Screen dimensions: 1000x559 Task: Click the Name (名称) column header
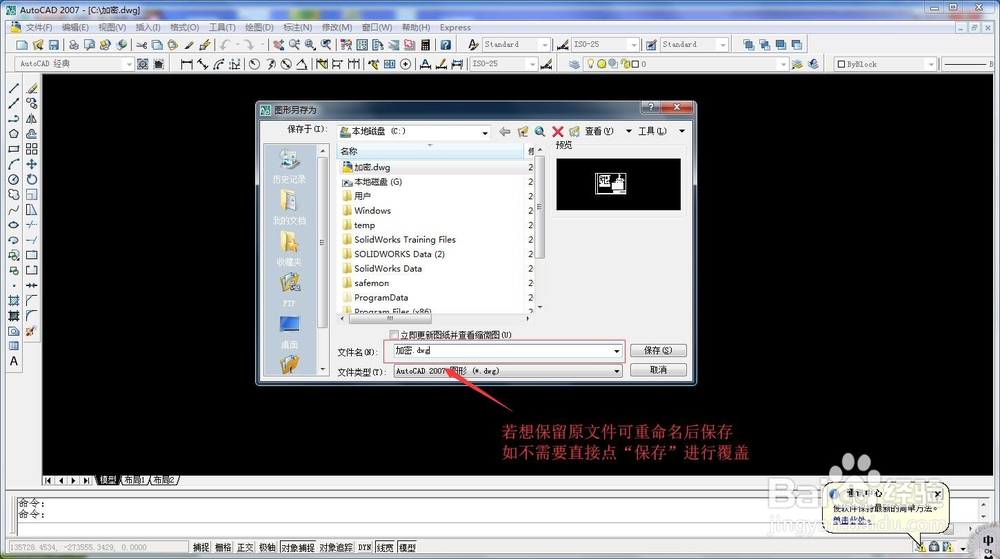tap(430, 151)
